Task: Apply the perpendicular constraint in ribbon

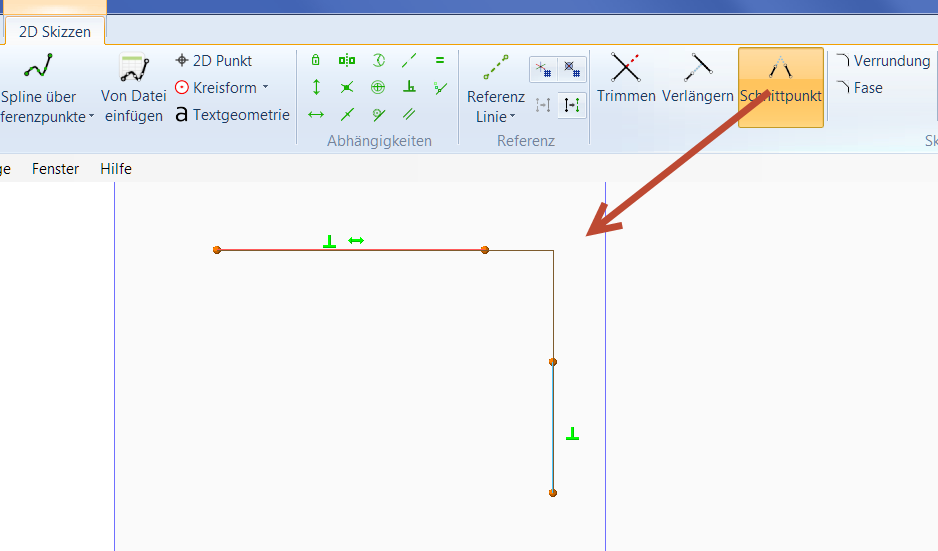Action: (x=409, y=87)
